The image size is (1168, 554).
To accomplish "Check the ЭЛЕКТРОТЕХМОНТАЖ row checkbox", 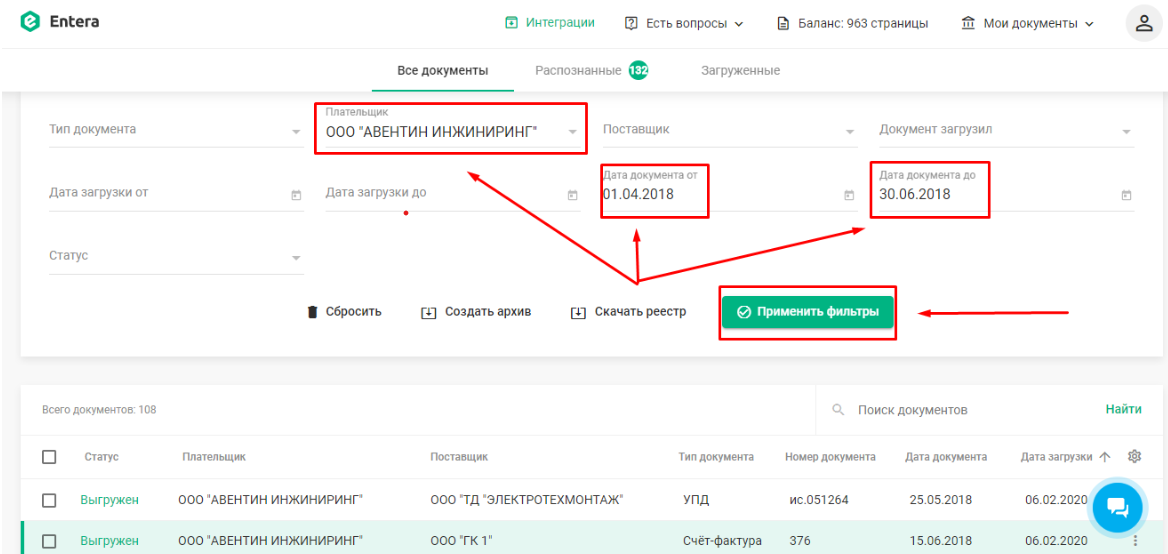I will tap(49, 500).
